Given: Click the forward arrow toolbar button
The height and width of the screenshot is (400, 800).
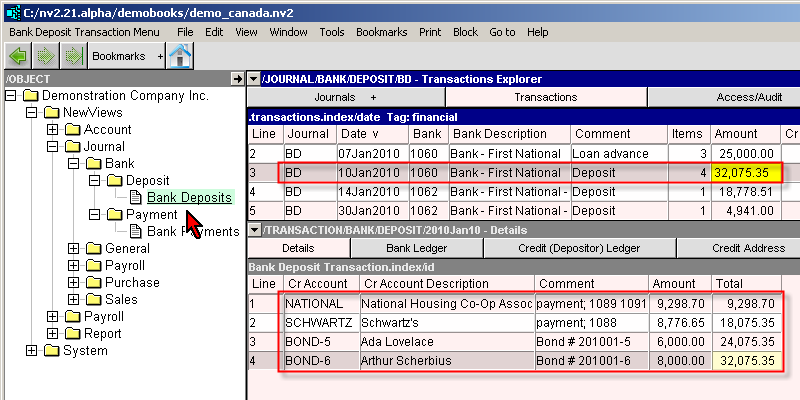Looking at the screenshot, I should coord(45,57).
